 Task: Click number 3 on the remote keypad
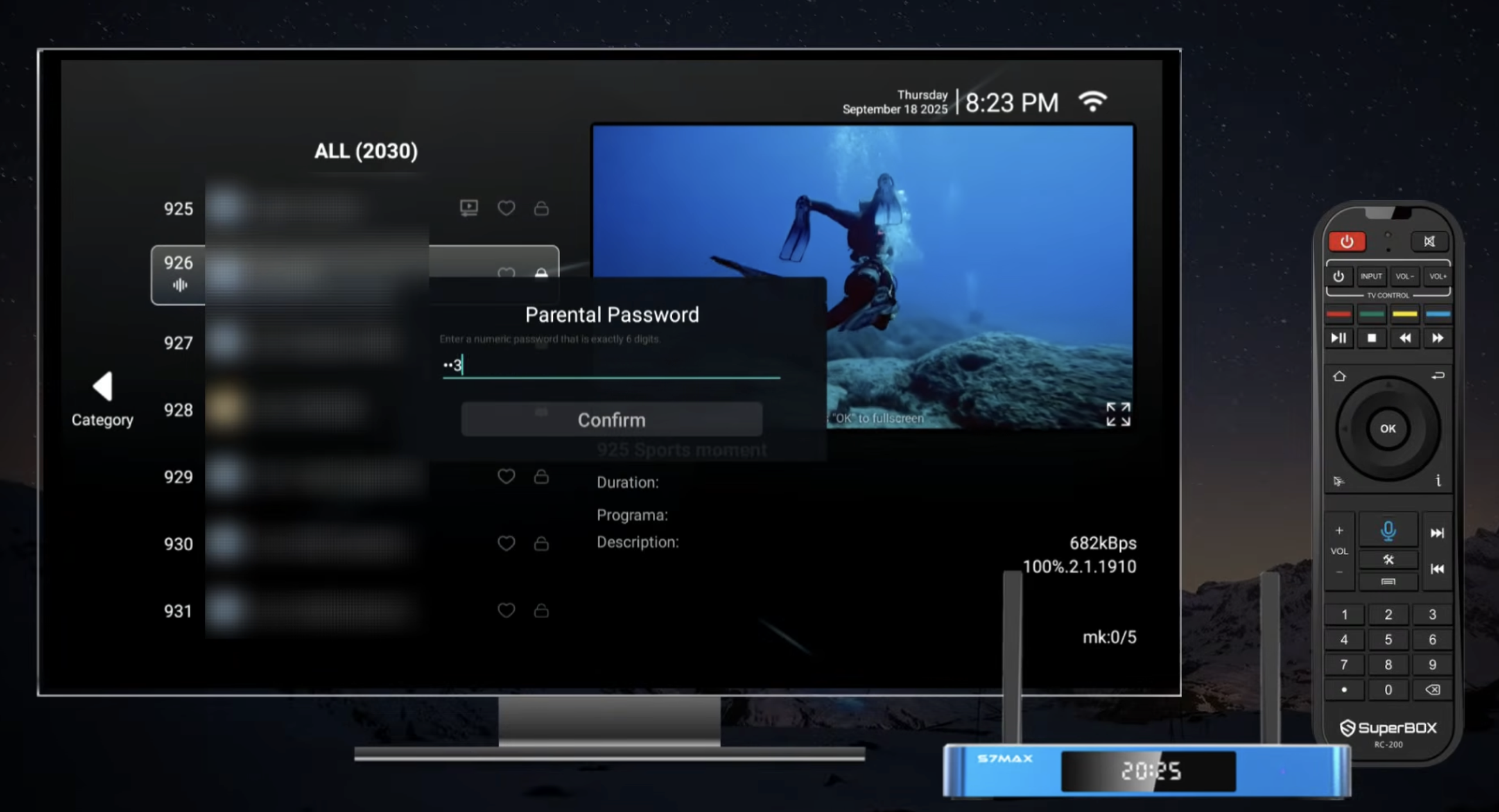tap(1432, 614)
